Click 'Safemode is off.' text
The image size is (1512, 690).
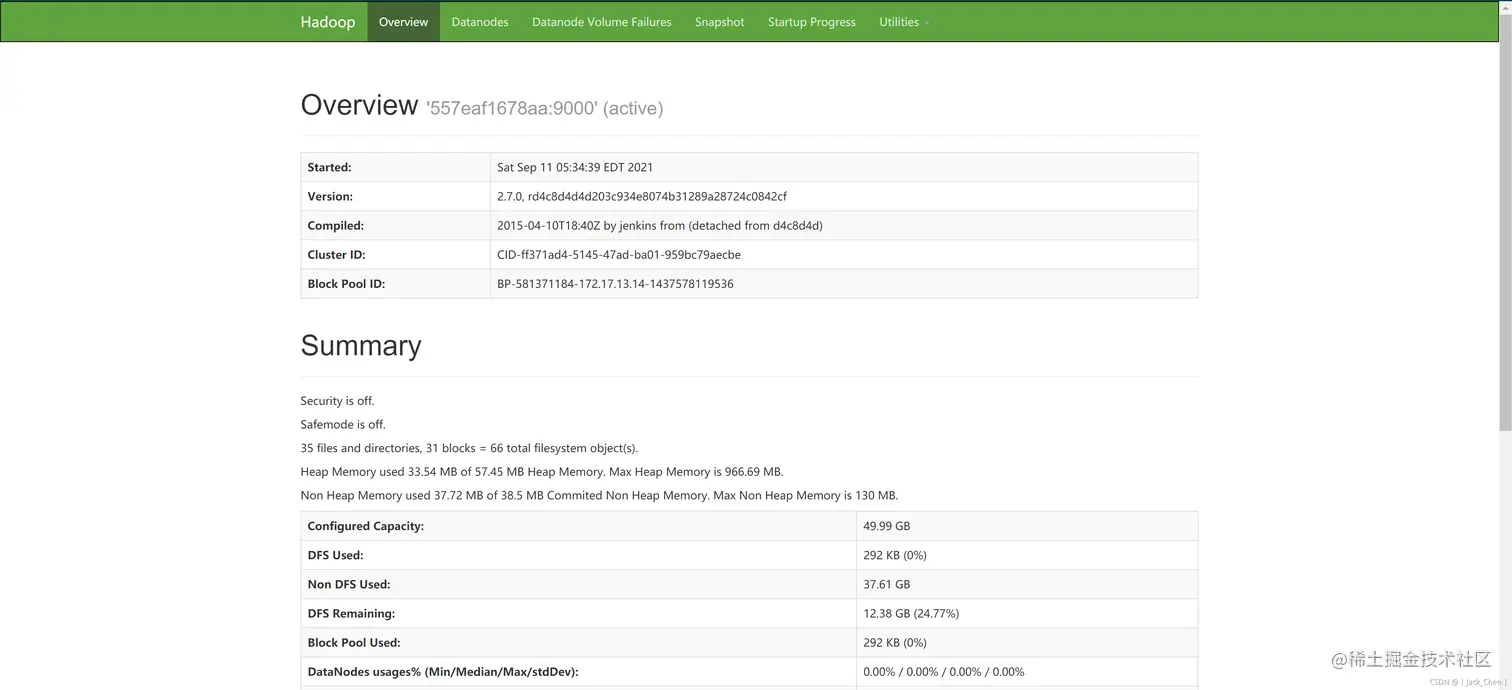[x=343, y=424]
